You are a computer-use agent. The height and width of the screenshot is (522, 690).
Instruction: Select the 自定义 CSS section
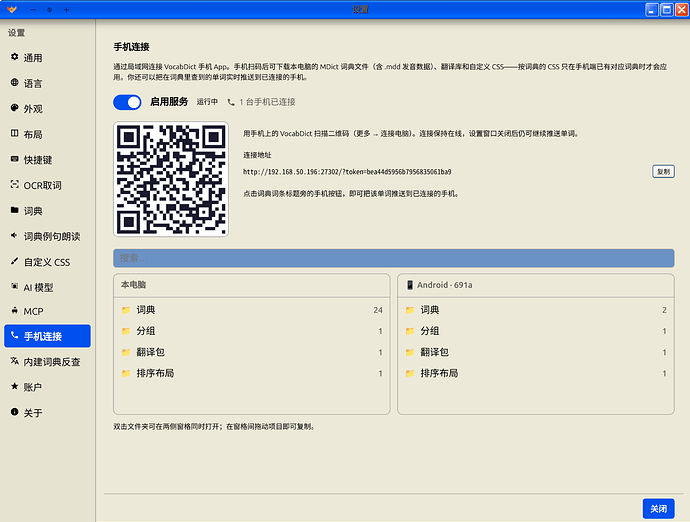click(48, 262)
